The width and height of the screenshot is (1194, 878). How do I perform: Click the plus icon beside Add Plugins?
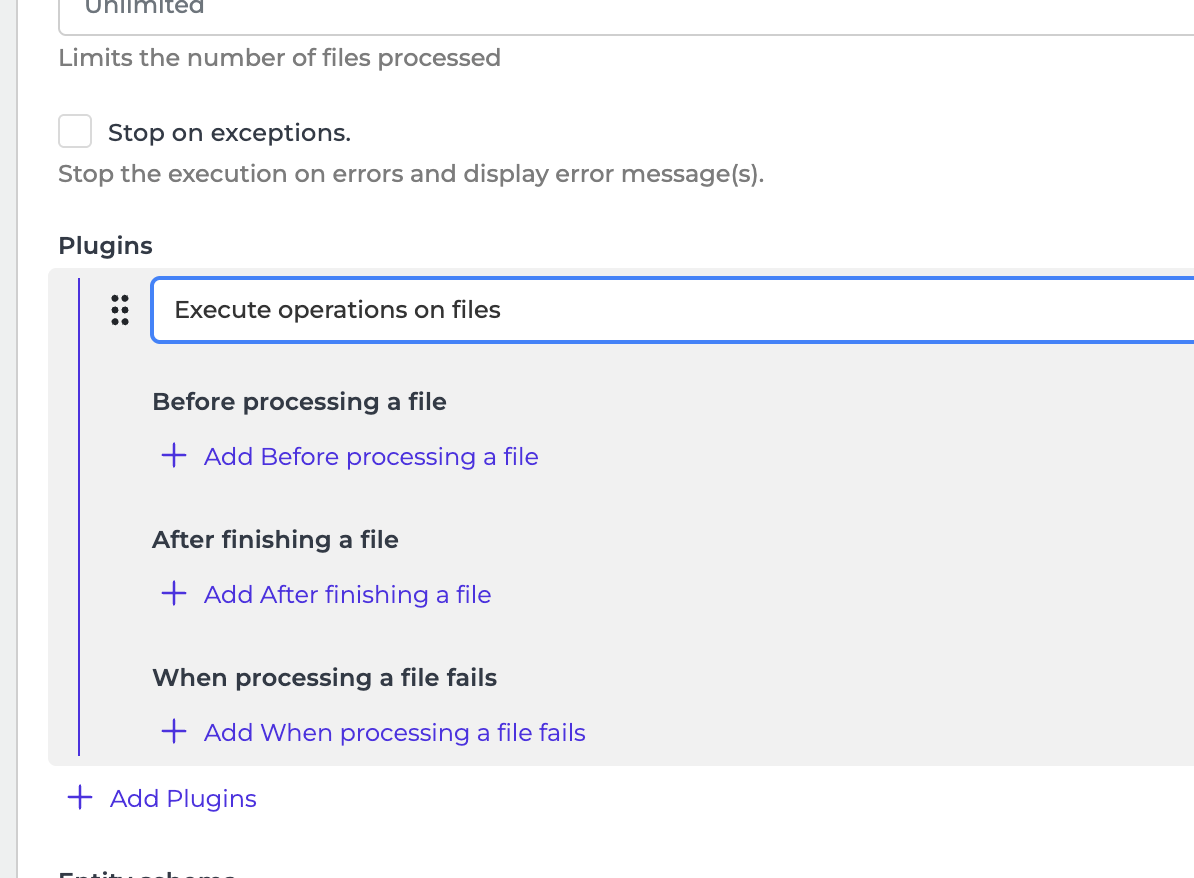[x=80, y=798]
